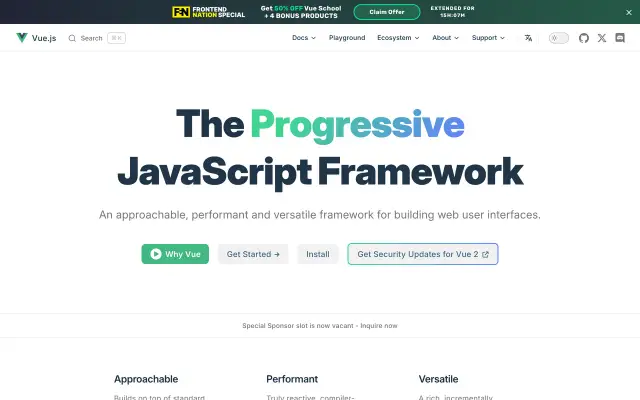Click the Vue.js site title text
640x400 pixels.
click(44, 38)
